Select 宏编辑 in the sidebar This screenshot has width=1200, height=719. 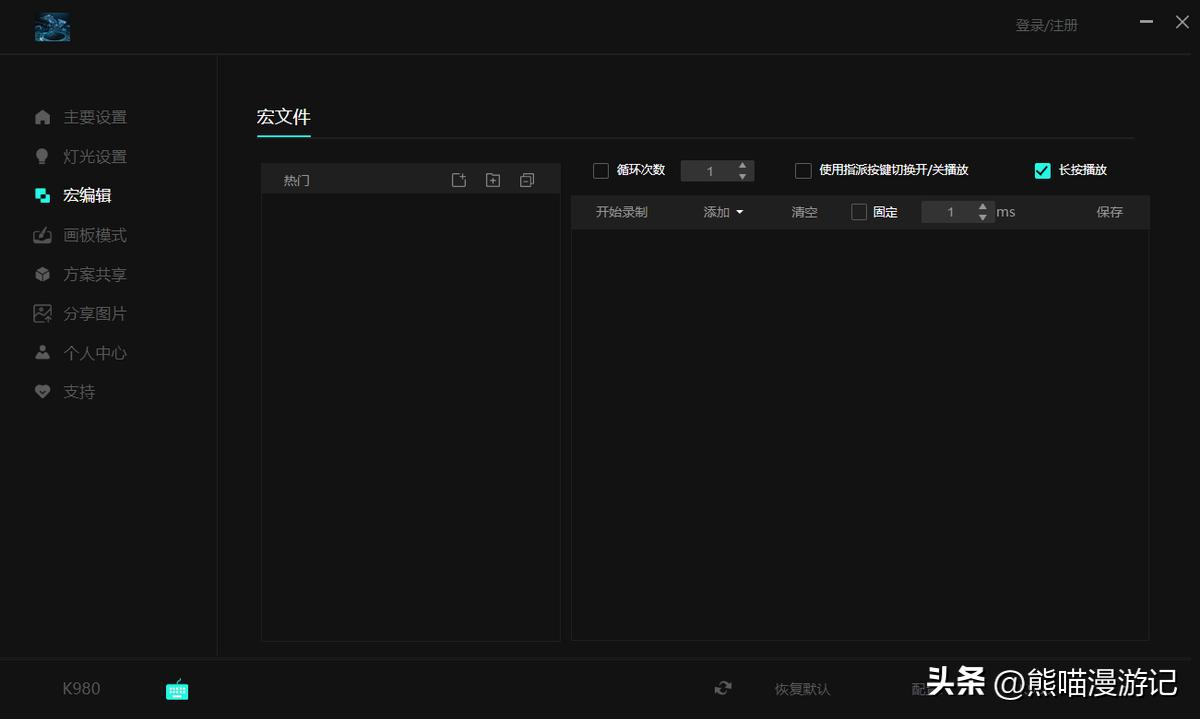point(95,195)
